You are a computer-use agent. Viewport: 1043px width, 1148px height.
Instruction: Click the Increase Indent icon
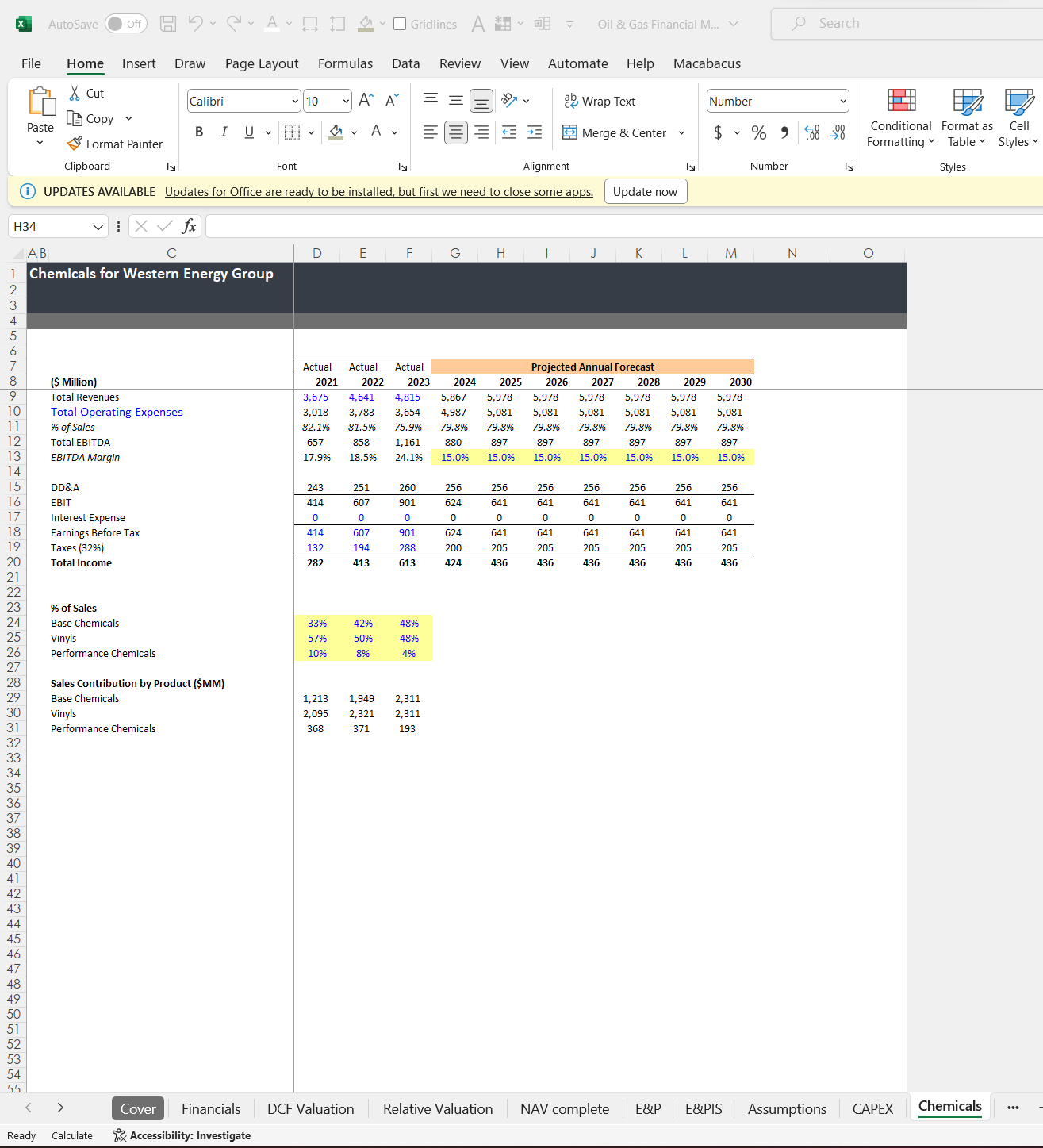[535, 132]
